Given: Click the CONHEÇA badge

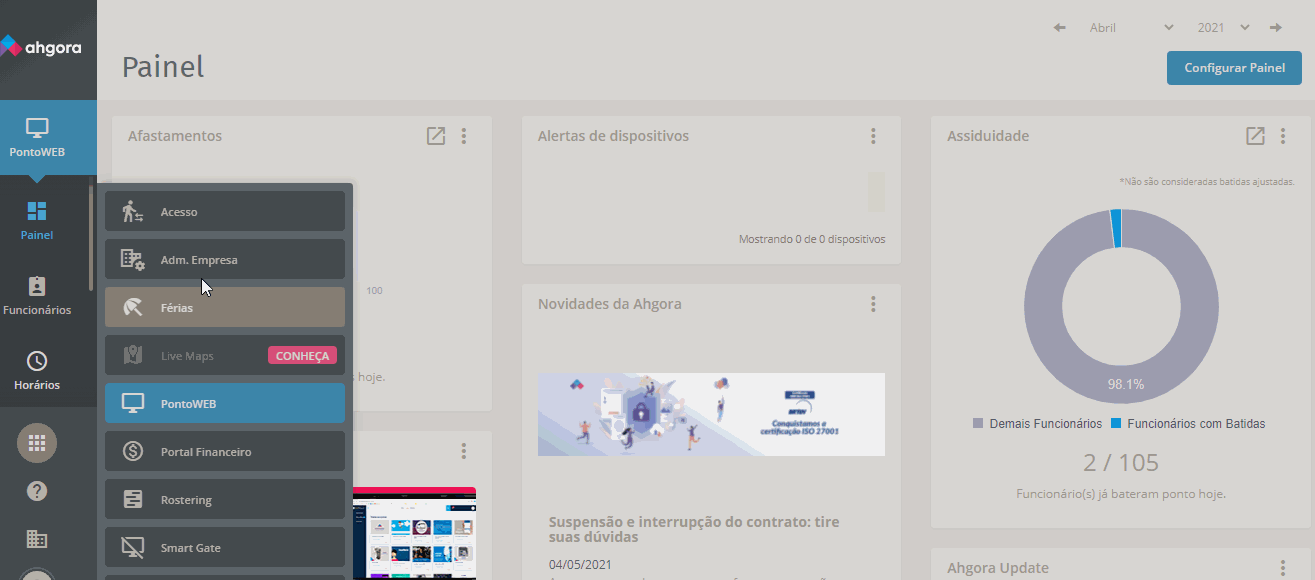Looking at the screenshot, I should click(x=302, y=355).
